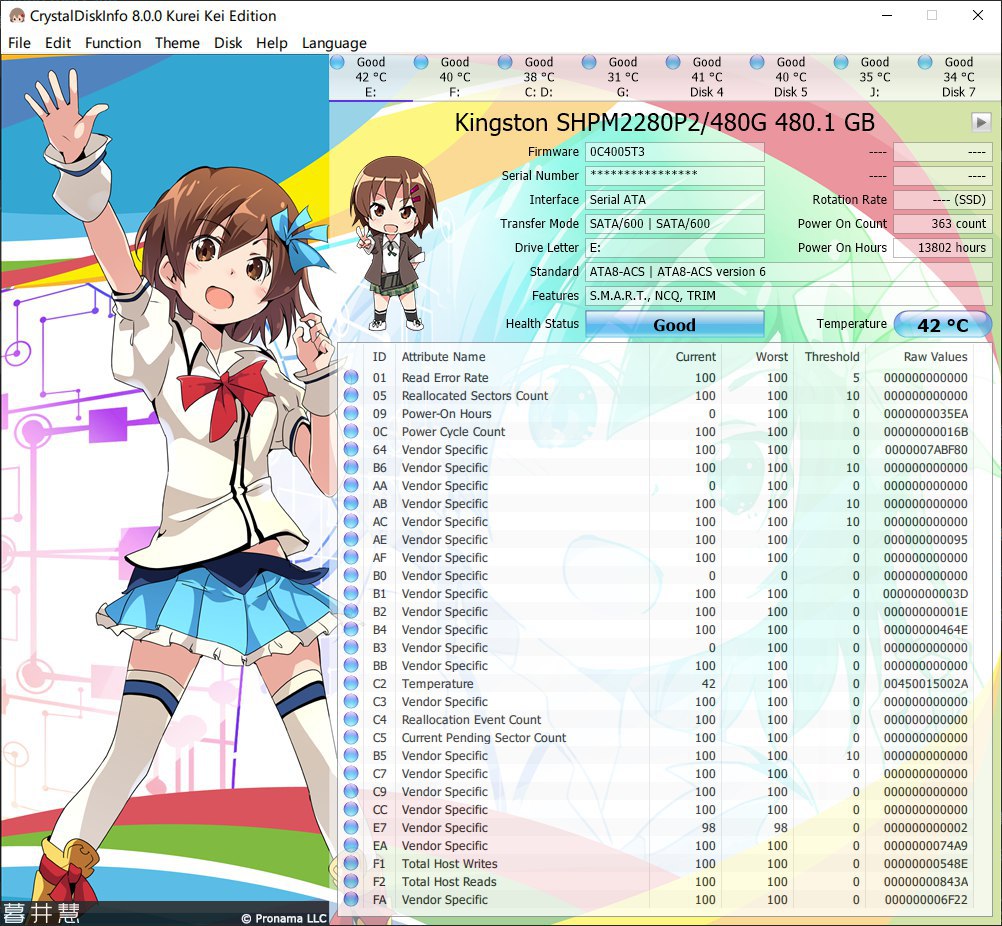Select disk F: at 40 °C
The image size is (1002, 926).
(x=455, y=77)
